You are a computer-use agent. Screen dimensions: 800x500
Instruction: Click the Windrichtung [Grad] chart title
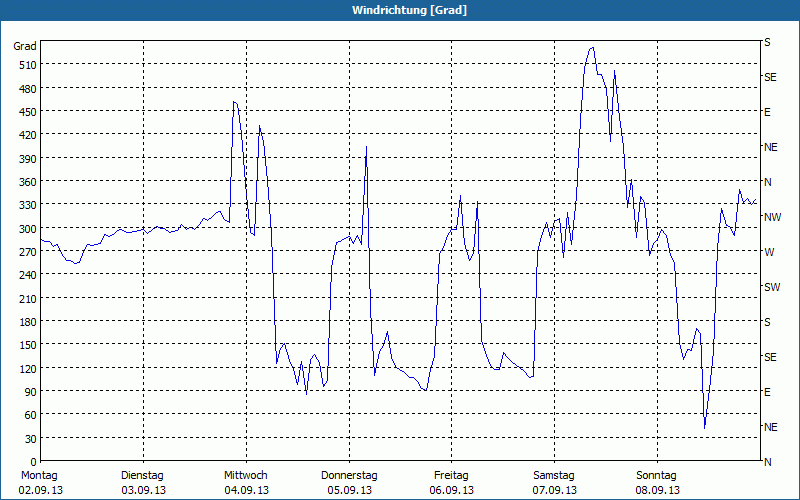pyautogui.click(x=409, y=10)
